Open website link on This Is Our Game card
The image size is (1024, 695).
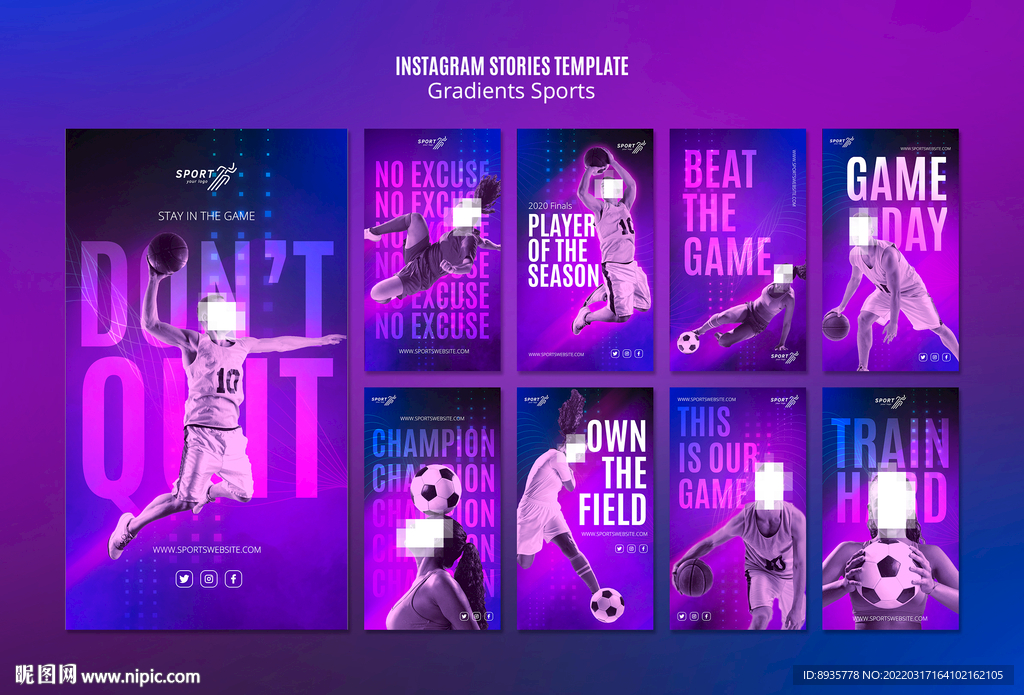coord(707,399)
